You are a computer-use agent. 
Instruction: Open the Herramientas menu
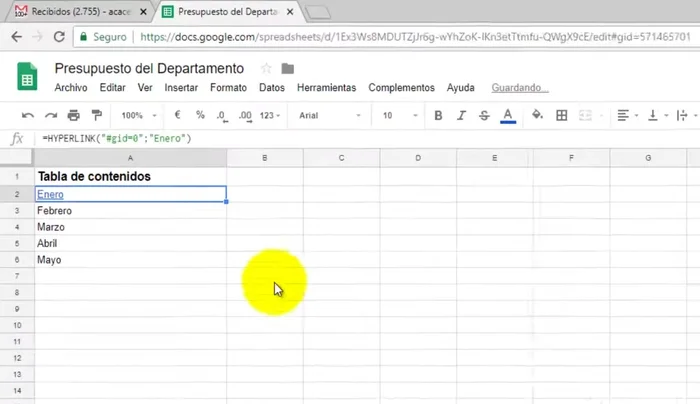click(326, 88)
